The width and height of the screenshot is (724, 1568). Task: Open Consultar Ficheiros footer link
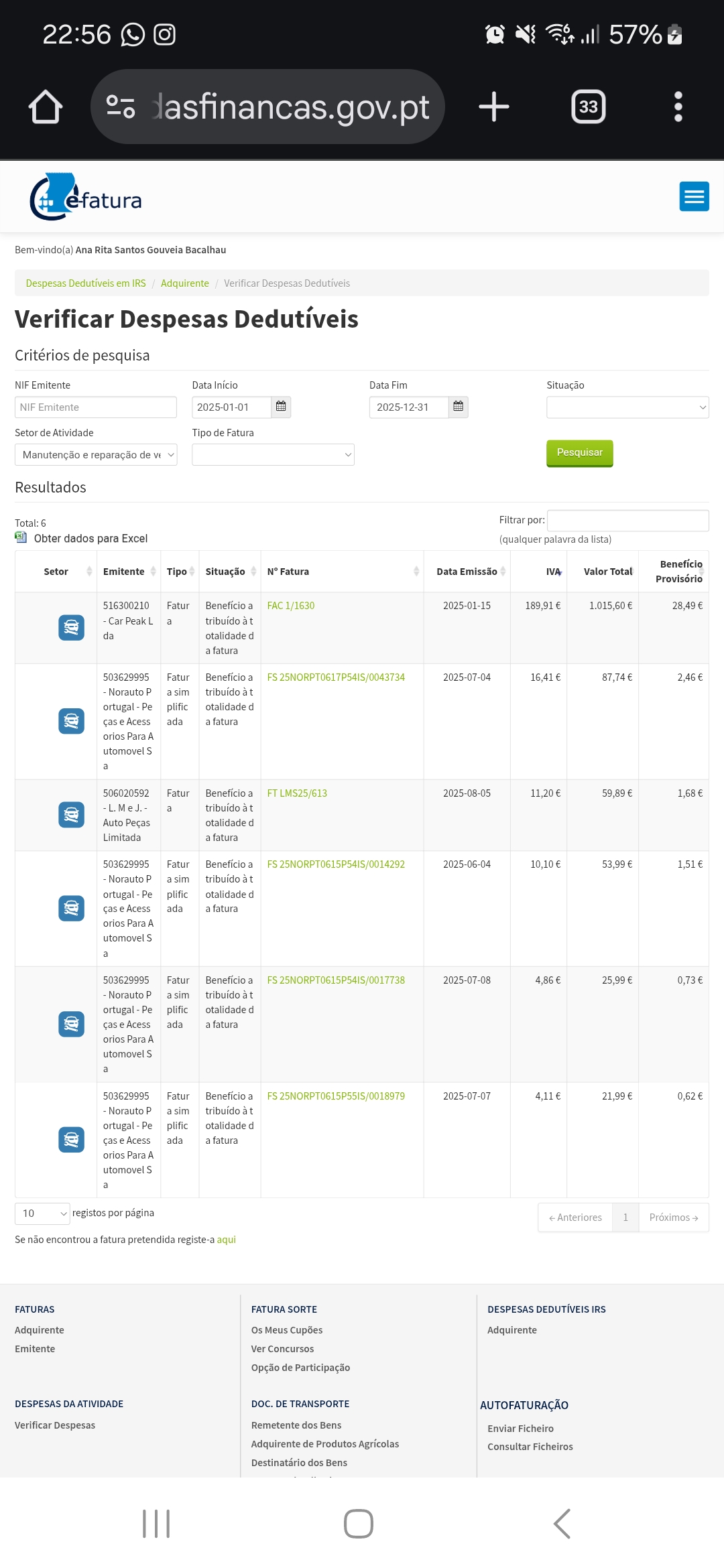(x=530, y=1447)
